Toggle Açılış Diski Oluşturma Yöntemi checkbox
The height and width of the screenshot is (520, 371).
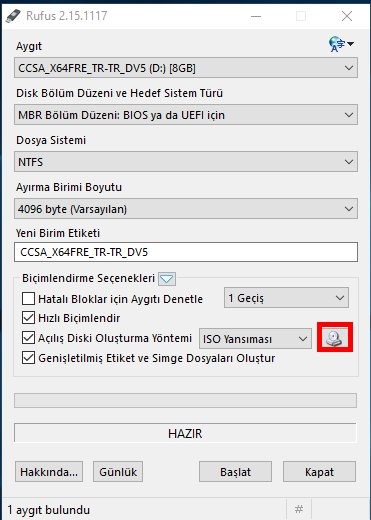pyautogui.click(x=28, y=338)
